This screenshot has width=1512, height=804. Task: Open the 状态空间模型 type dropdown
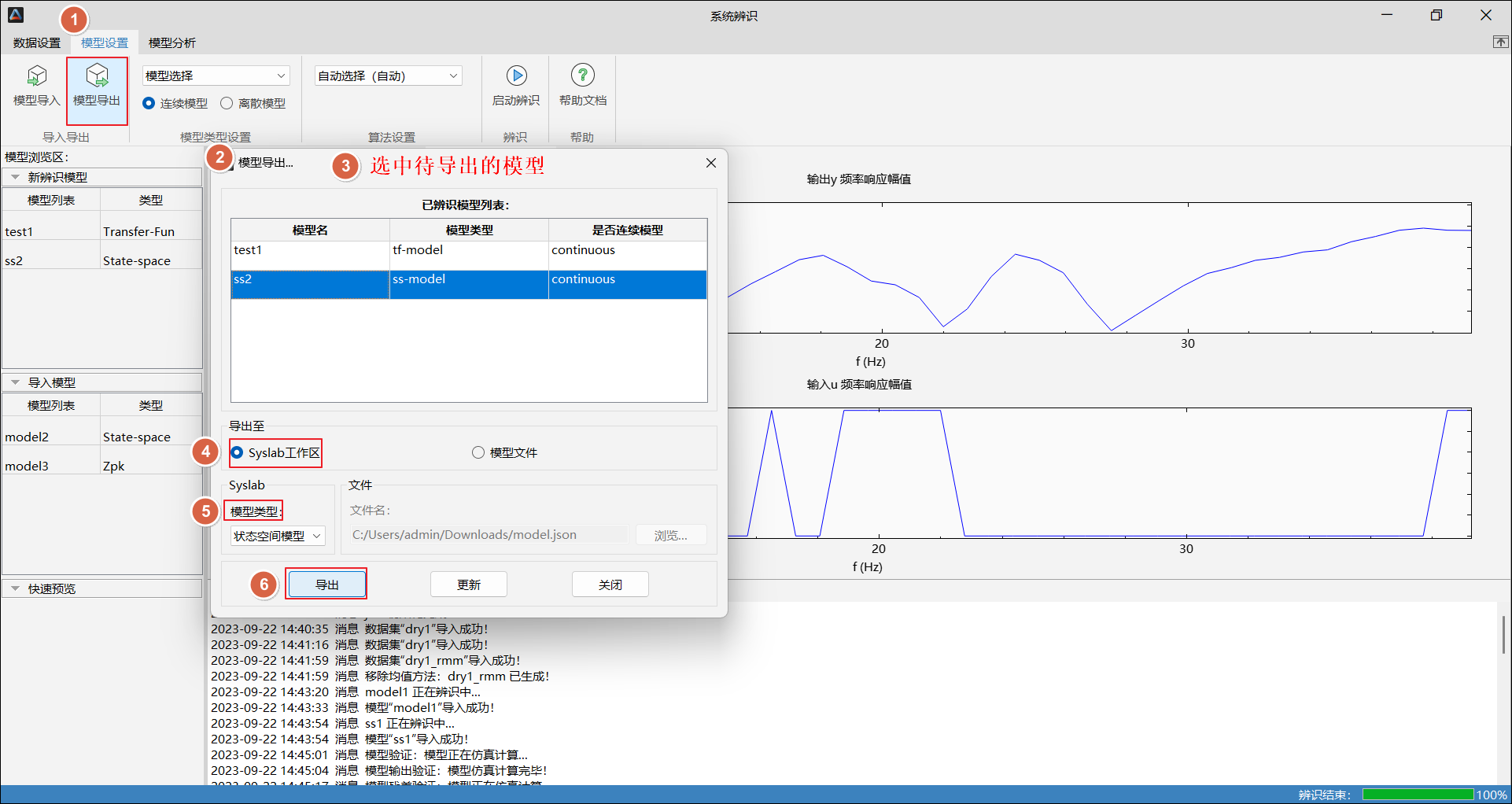278,536
